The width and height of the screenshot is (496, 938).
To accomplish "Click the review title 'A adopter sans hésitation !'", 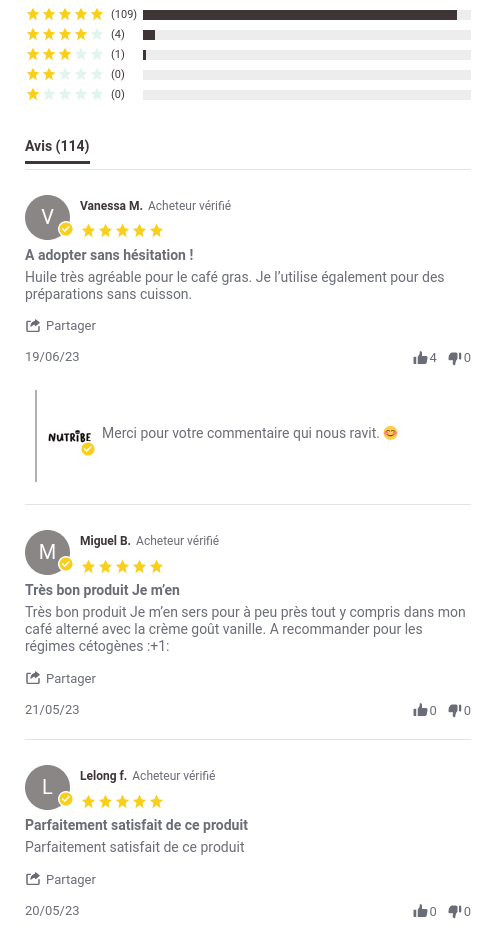I will (x=109, y=255).
